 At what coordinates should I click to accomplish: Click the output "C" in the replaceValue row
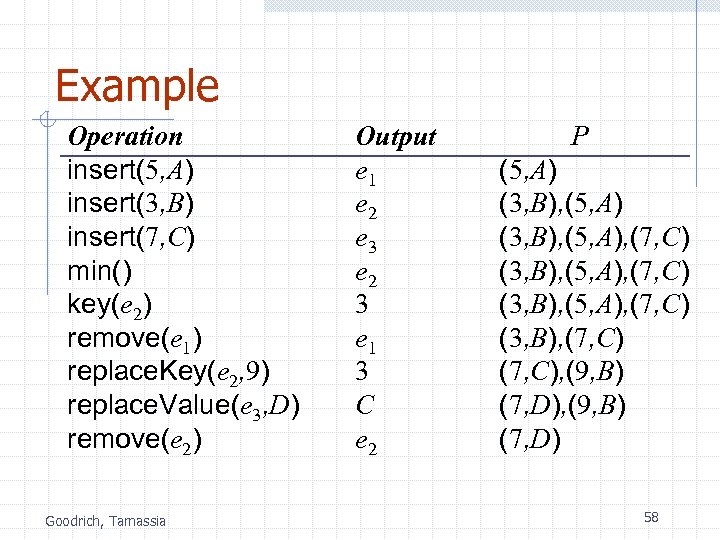[x=364, y=406]
